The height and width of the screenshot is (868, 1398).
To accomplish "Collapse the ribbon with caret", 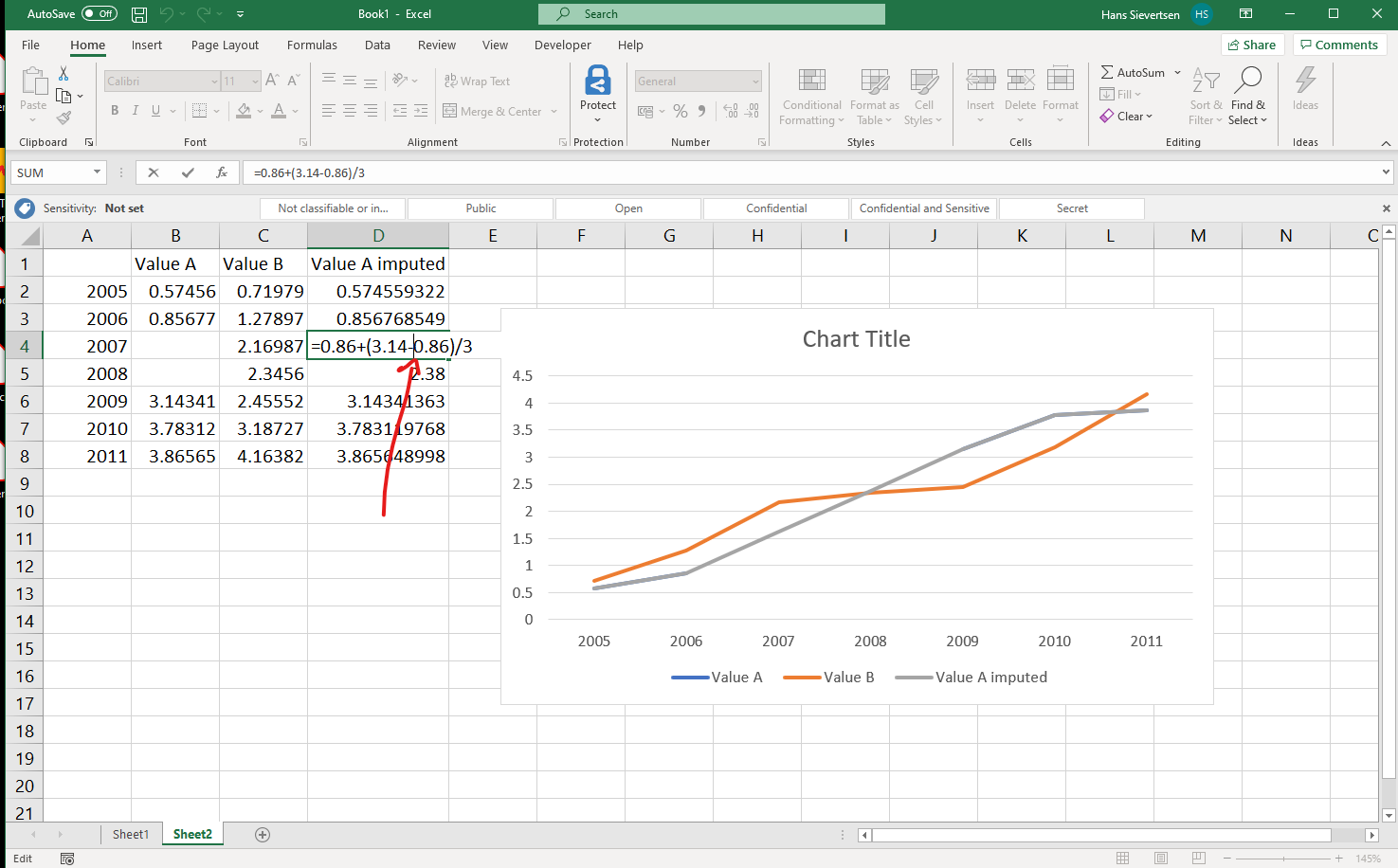I will click(1386, 143).
